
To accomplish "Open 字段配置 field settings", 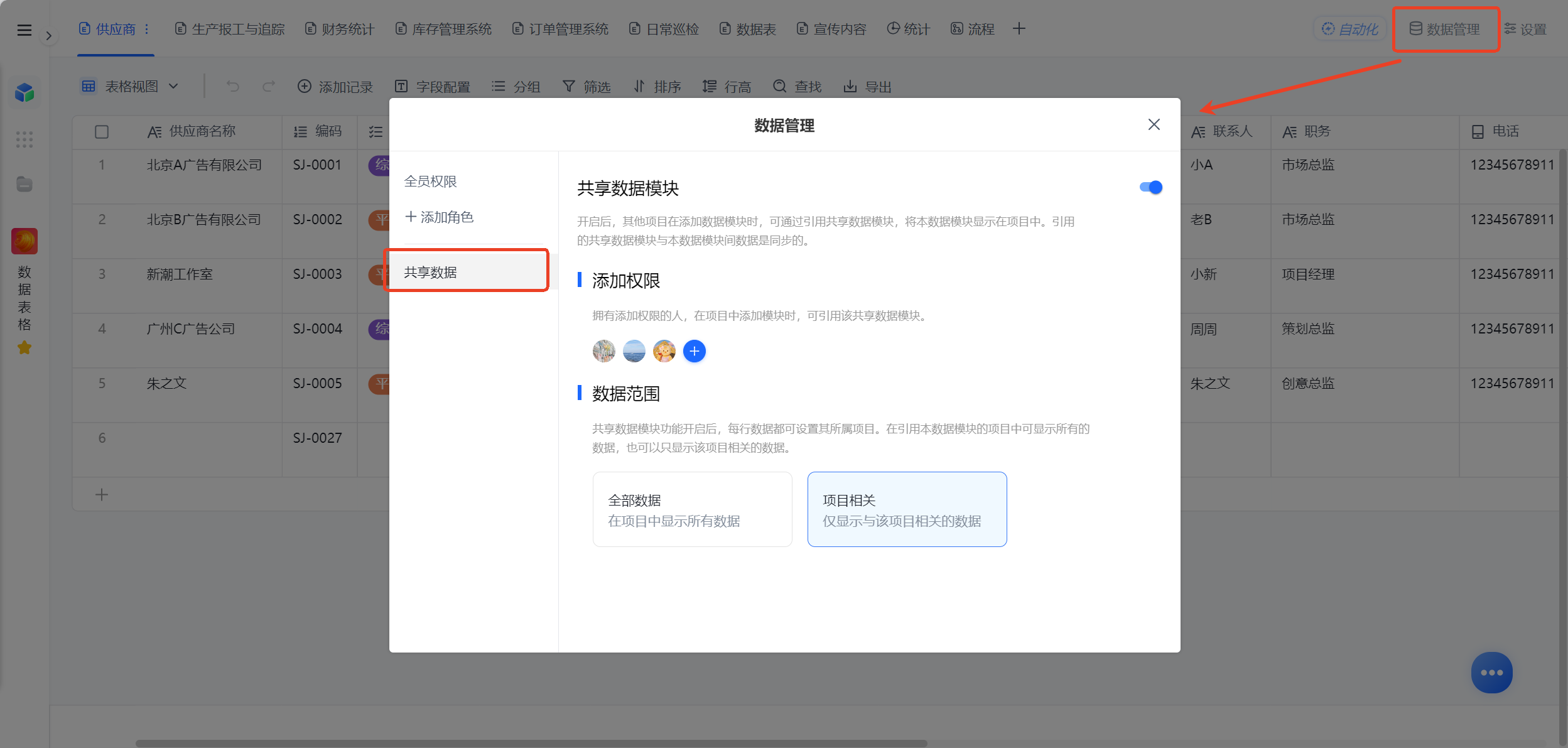I will pyautogui.click(x=433, y=87).
